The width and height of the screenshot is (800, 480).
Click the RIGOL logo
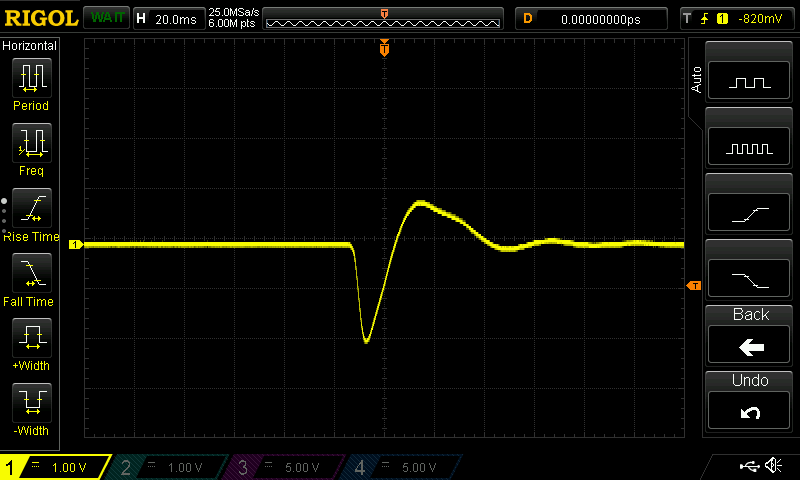point(41,19)
